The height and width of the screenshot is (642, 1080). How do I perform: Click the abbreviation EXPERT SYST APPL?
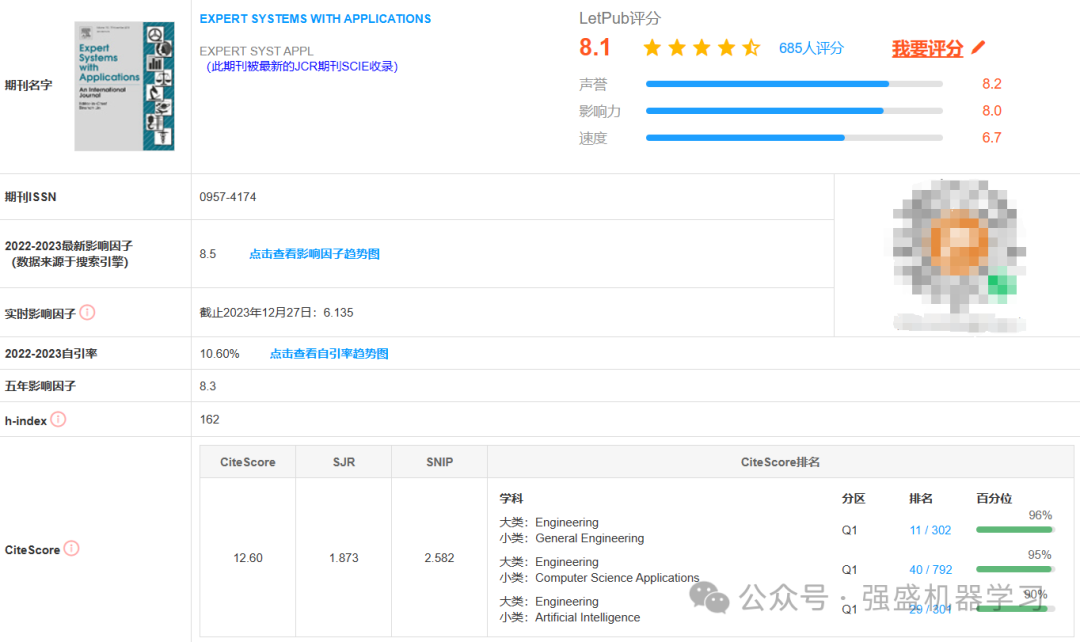[x=256, y=51]
